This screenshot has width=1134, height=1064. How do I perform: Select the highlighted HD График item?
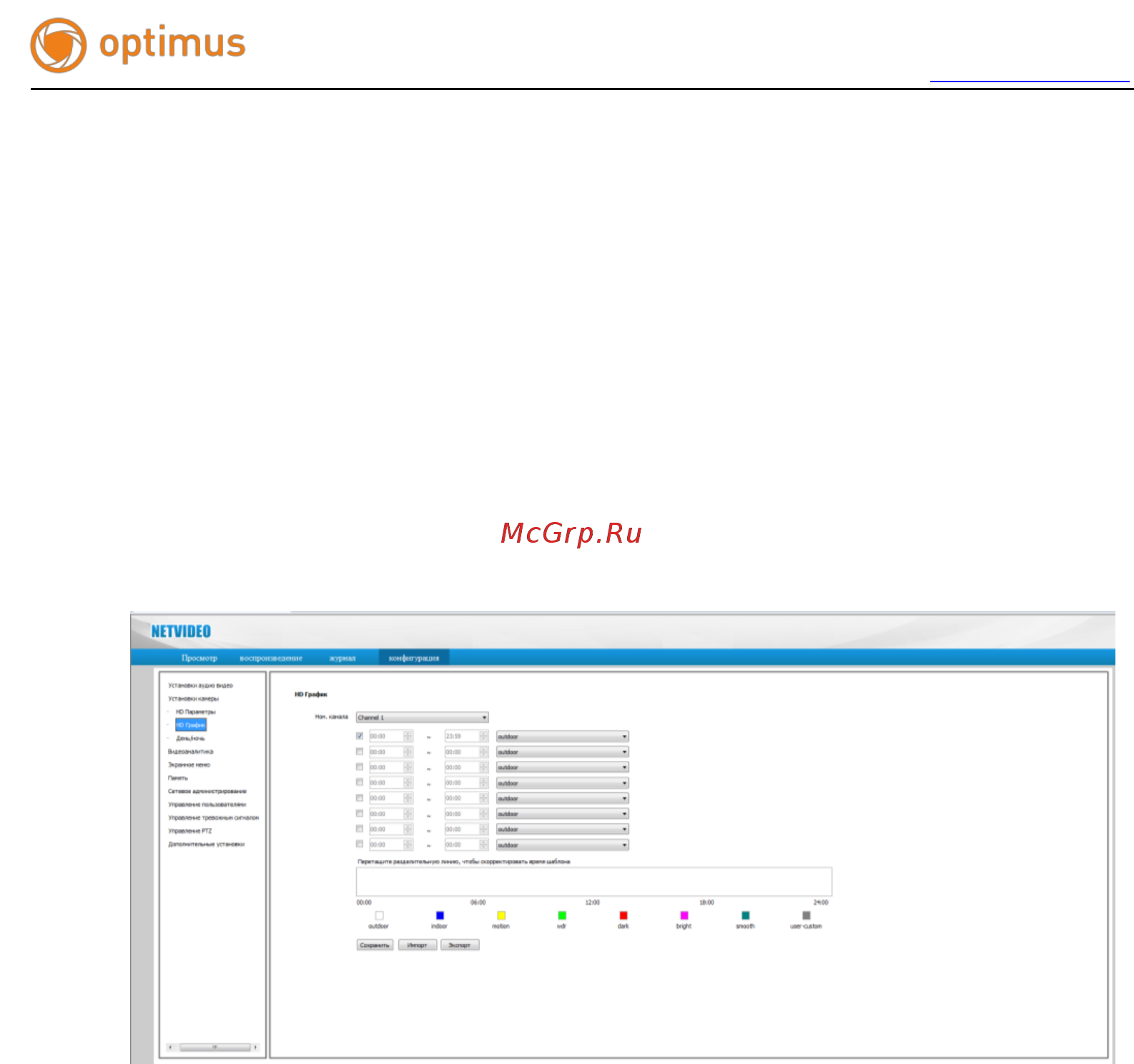[x=190, y=725]
